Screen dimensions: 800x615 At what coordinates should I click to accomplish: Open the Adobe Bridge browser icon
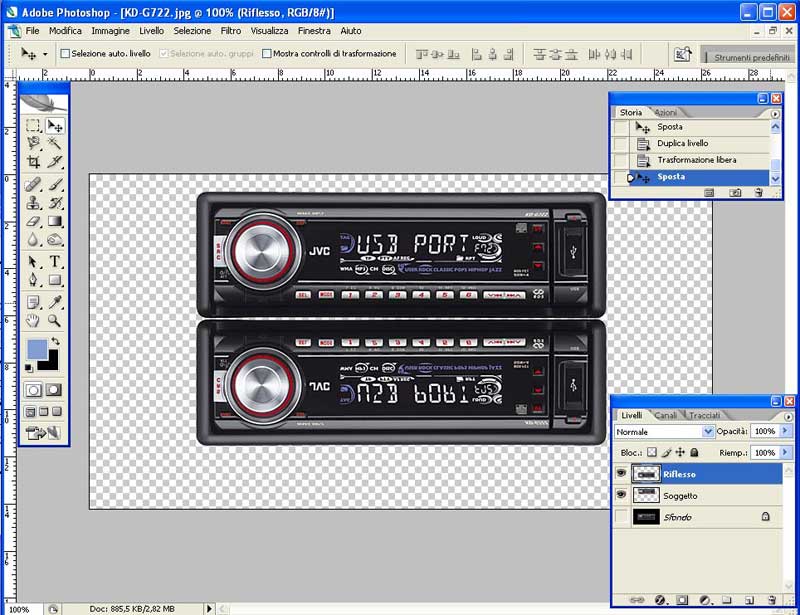(x=683, y=54)
